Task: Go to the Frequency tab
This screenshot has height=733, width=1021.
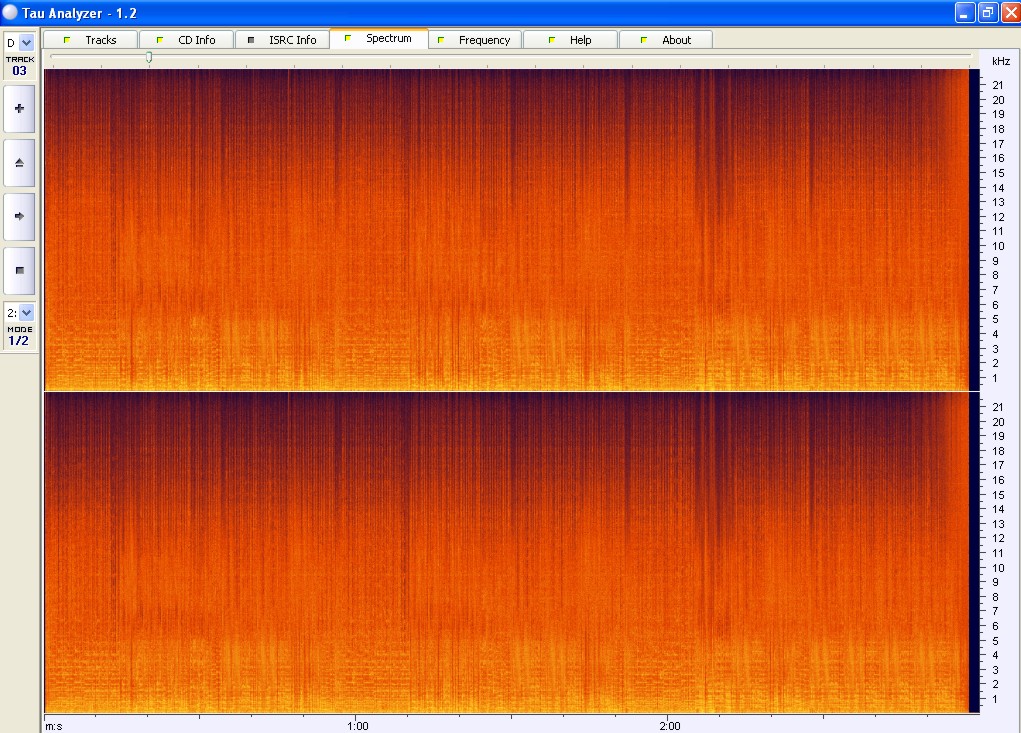Action: pyautogui.click(x=474, y=40)
